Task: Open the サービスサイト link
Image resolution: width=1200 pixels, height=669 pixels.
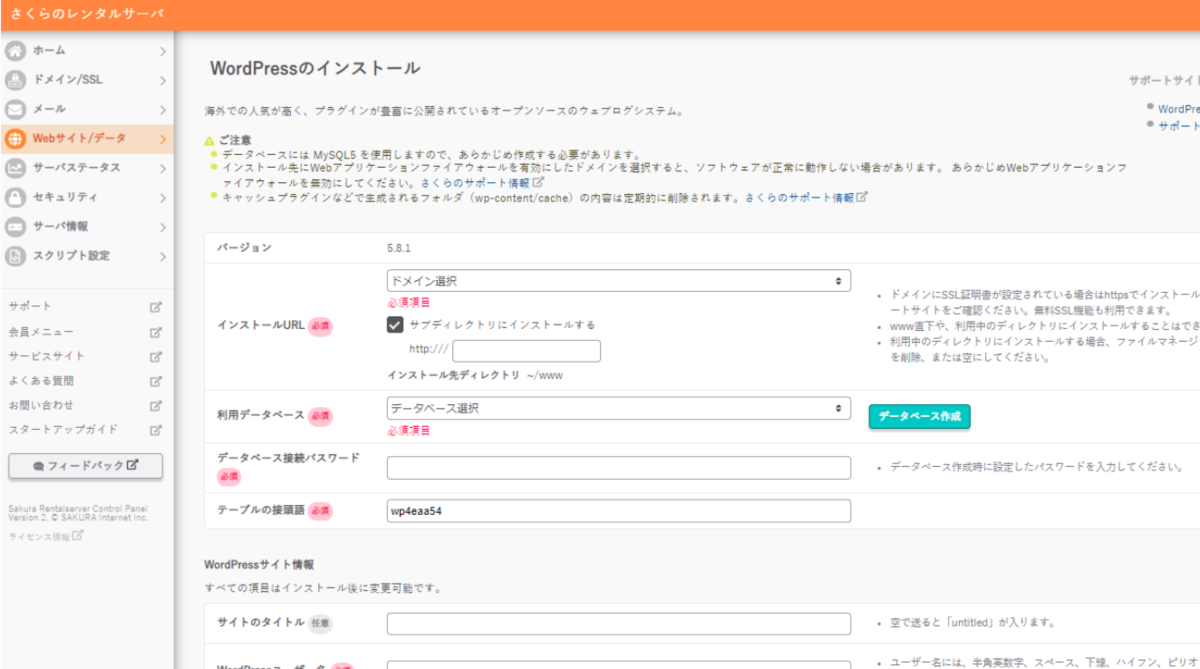Action: click(46, 356)
